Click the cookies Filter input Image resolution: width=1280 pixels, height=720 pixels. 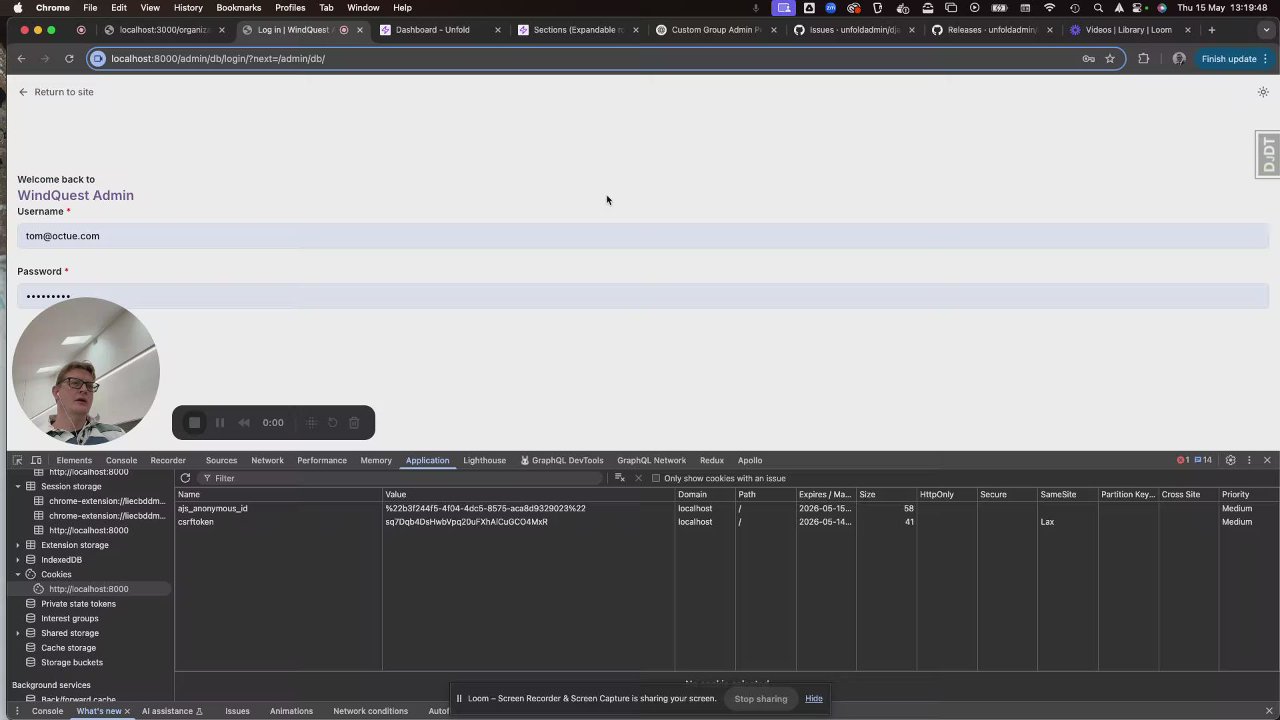pyautogui.click(x=400, y=478)
